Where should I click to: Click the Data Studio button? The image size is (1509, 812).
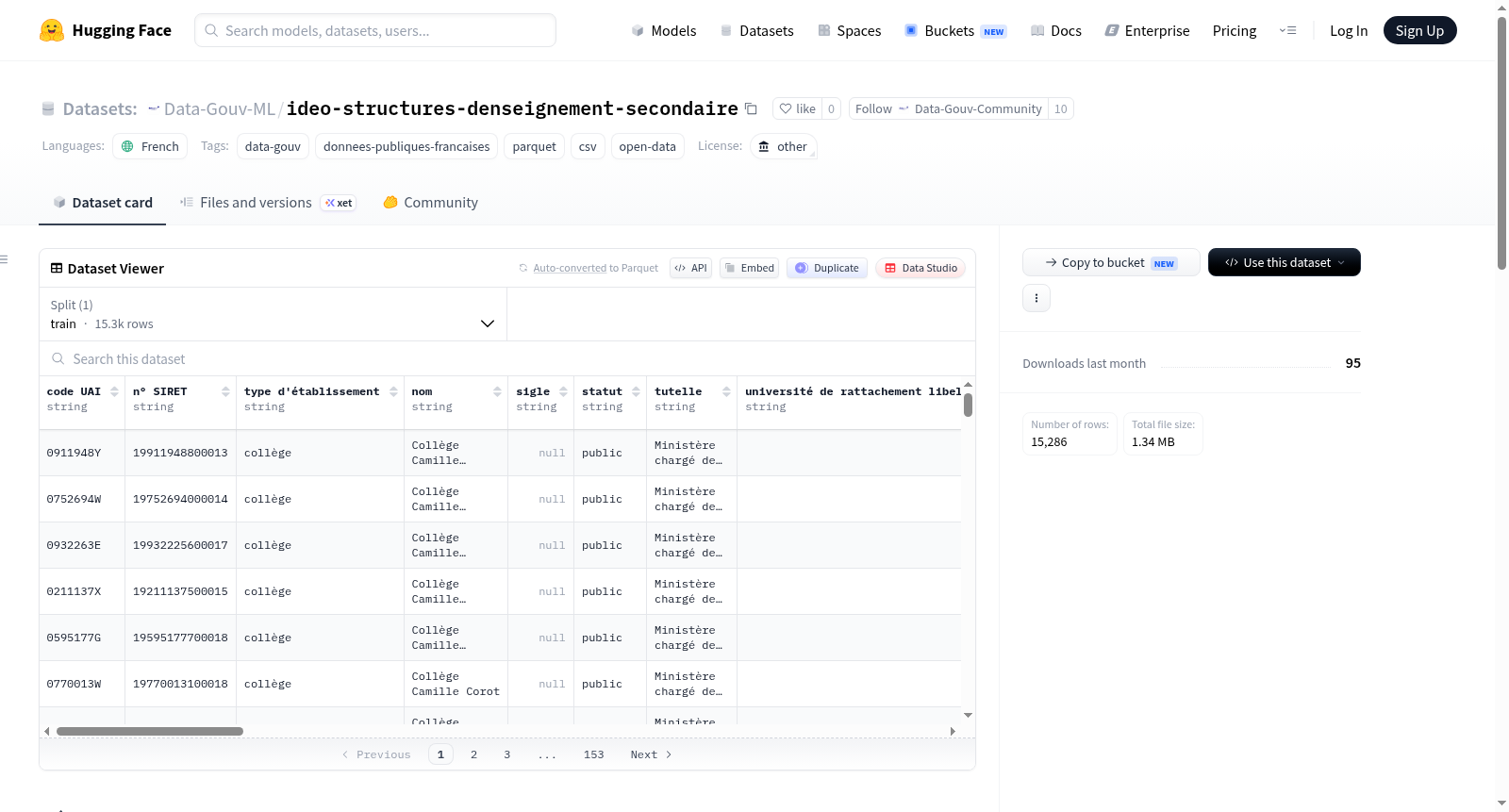[920, 268]
